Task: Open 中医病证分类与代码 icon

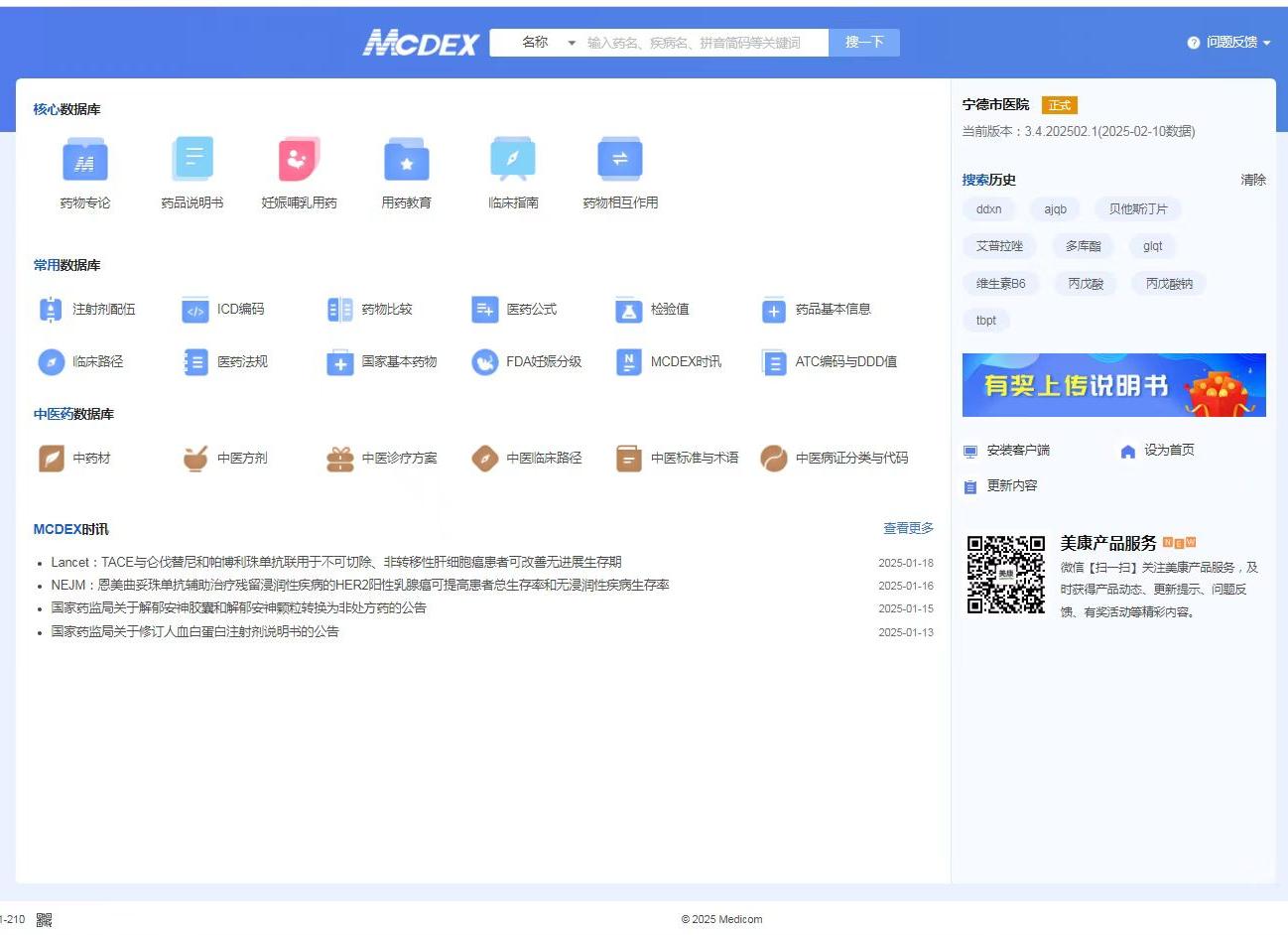Action: click(774, 459)
